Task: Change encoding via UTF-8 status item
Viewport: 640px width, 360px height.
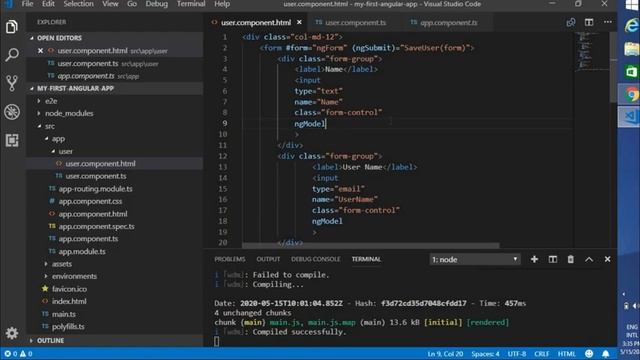Action: coord(517,354)
